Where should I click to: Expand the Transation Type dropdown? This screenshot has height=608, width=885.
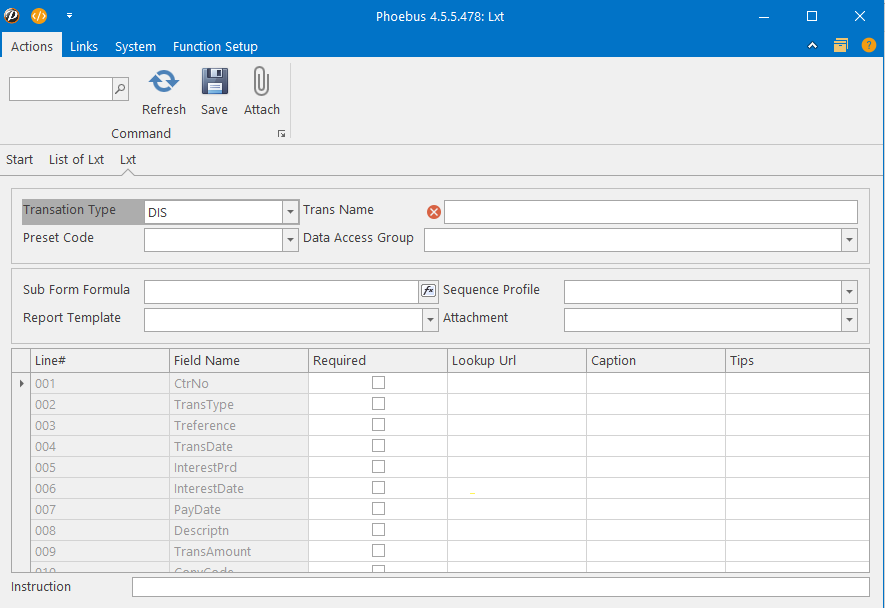pyautogui.click(x=290, y=212)
